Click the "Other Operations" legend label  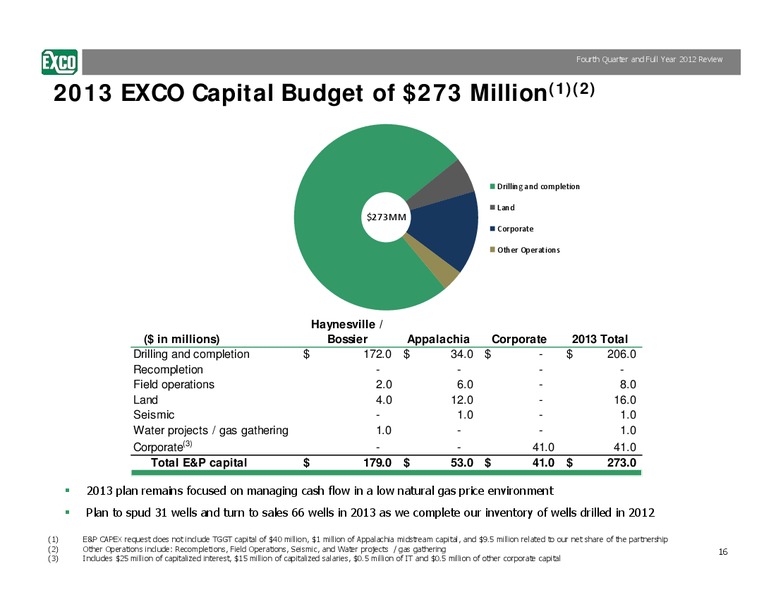point(529,250)
